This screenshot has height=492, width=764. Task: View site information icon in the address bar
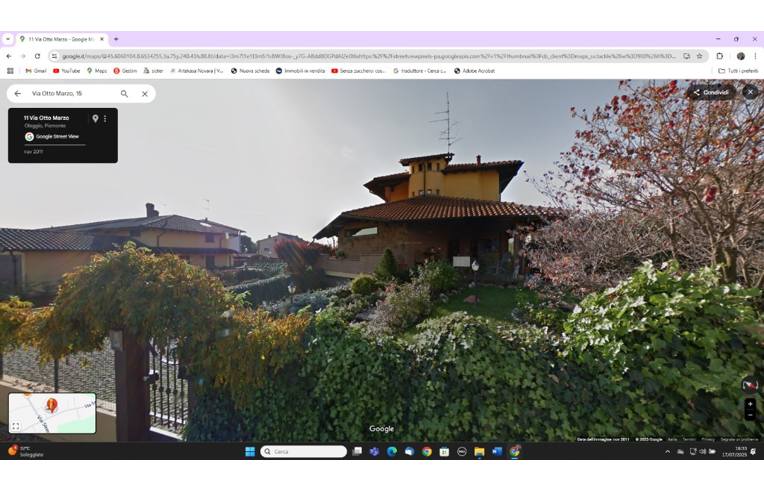tap(54, 57)
